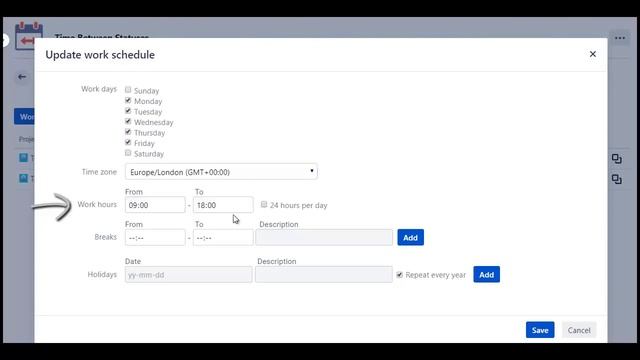Toggle Repeat every year checkbox

coord(400,275)
